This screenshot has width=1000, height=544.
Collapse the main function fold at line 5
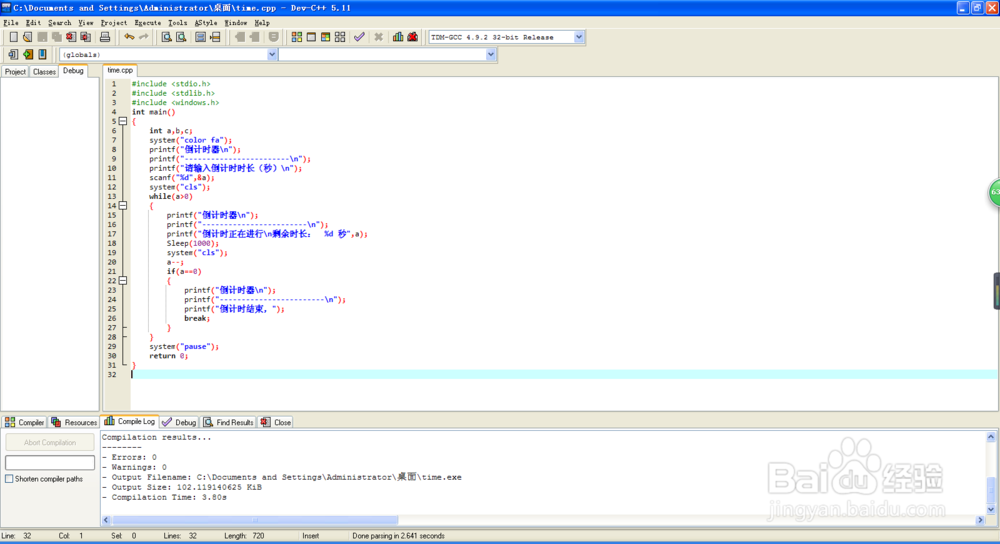[123, 121]
